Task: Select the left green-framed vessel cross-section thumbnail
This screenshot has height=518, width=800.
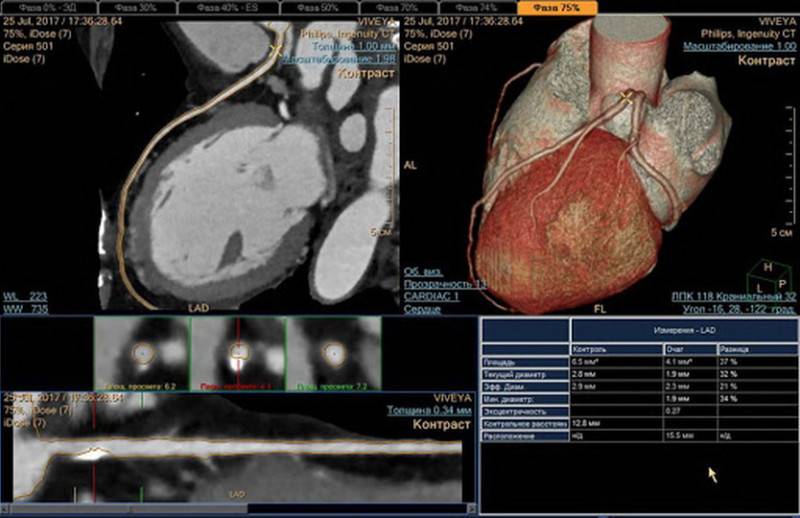Action: pos(143,354)
